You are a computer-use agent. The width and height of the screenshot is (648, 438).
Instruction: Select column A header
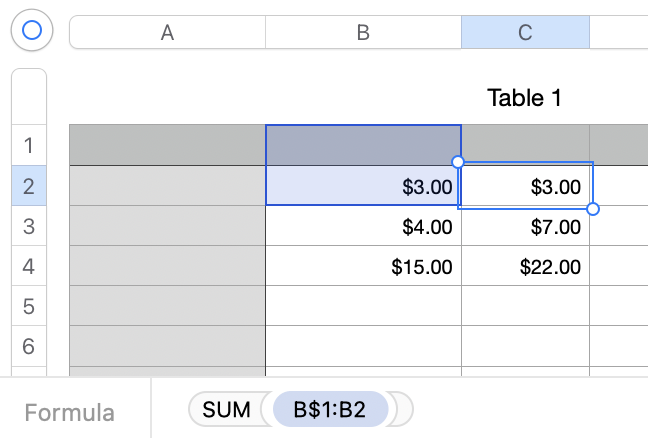click(167, 33)
